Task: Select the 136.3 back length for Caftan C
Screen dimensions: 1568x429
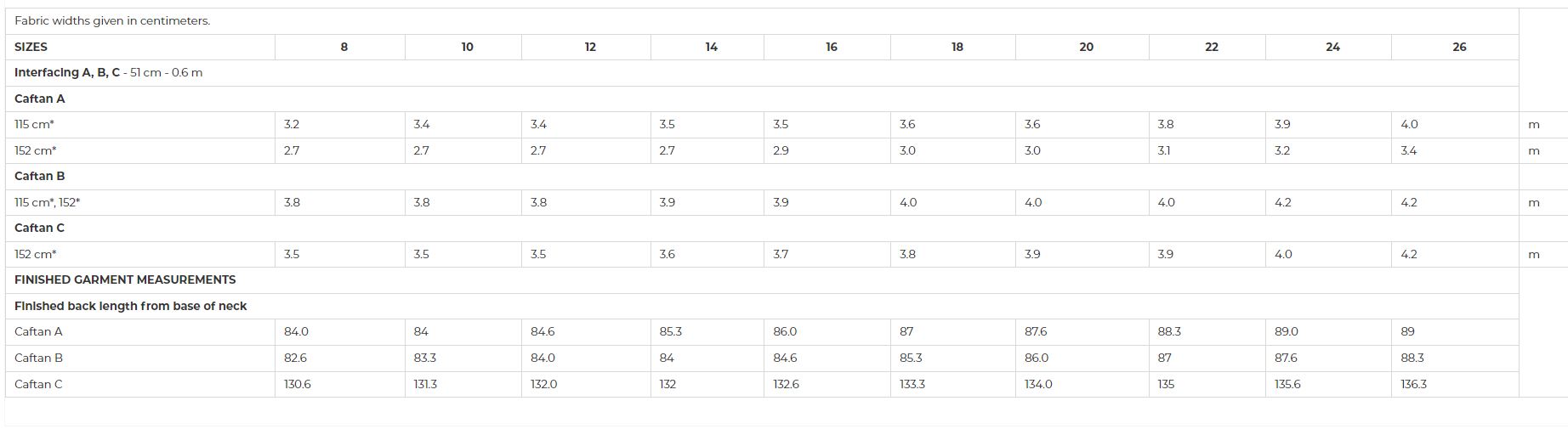Action: (x=1414, y=384)
